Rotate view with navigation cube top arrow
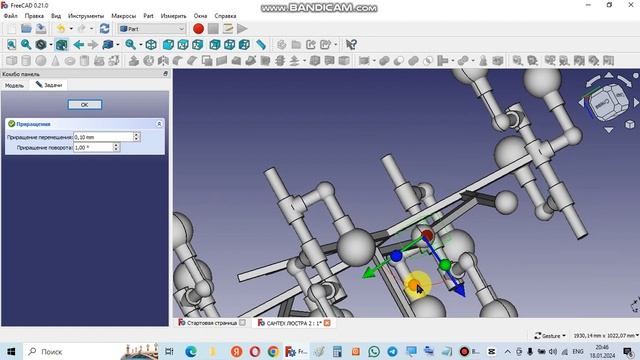Viewport: 640px width, 360px height. click(x=609, y=75)
